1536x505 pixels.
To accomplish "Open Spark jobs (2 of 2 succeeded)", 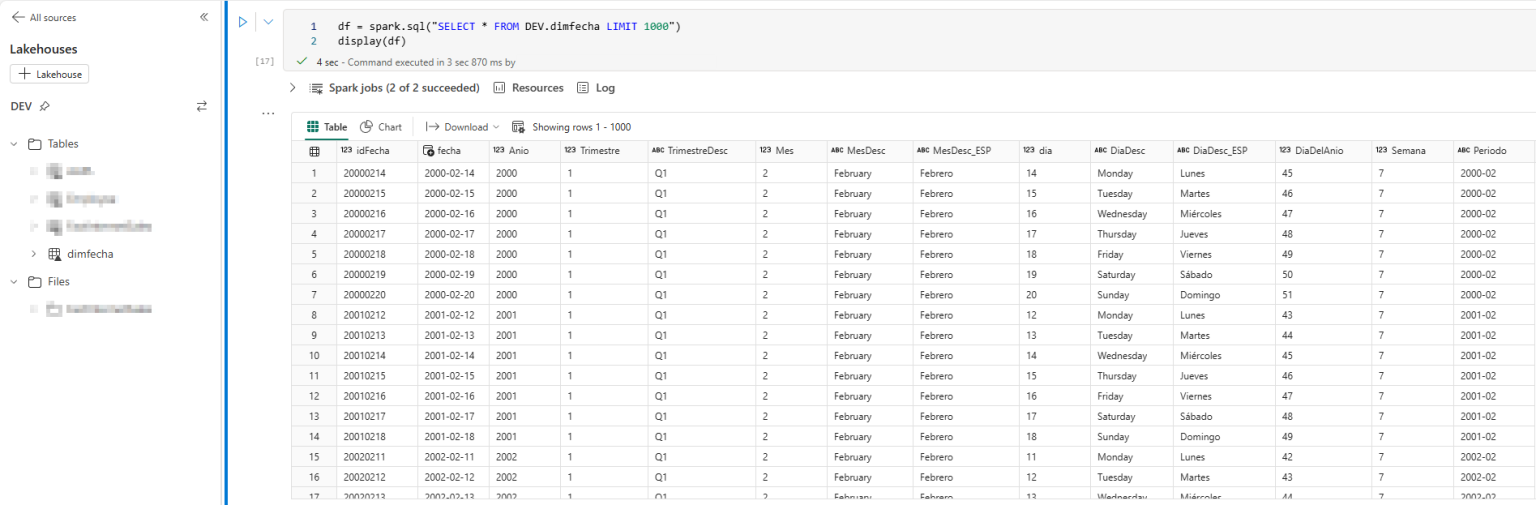I will click(404, 88).
